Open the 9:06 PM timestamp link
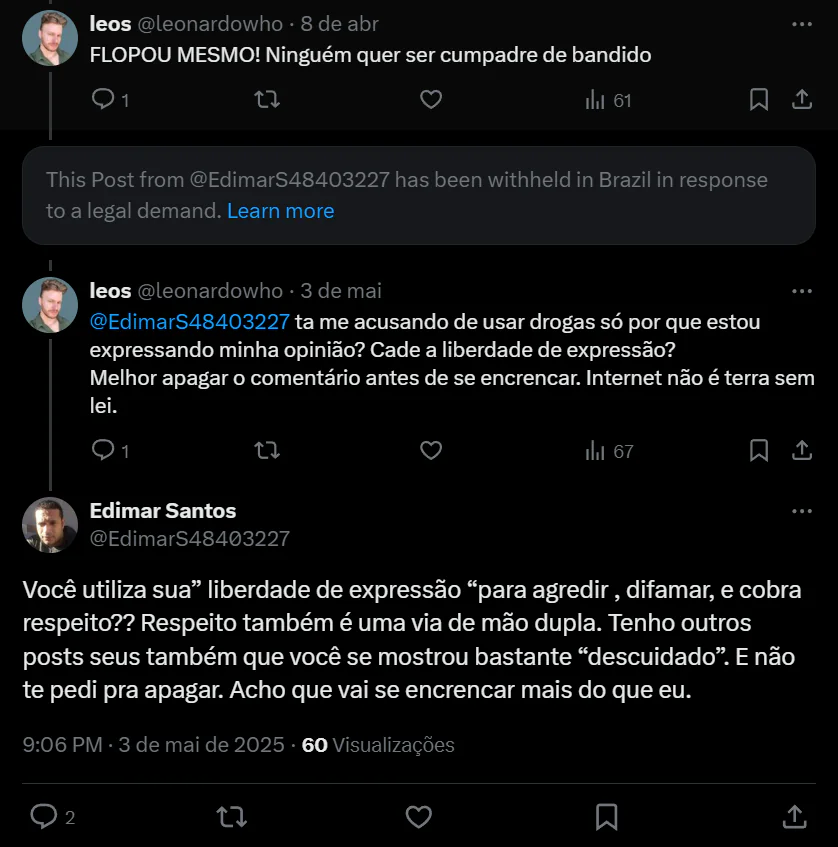 (x=62, y=745)
